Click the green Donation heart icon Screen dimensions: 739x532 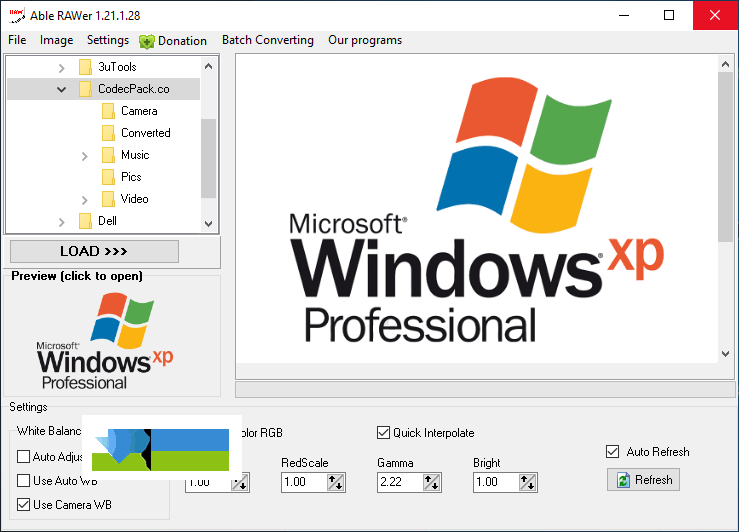tap(147, 41)
